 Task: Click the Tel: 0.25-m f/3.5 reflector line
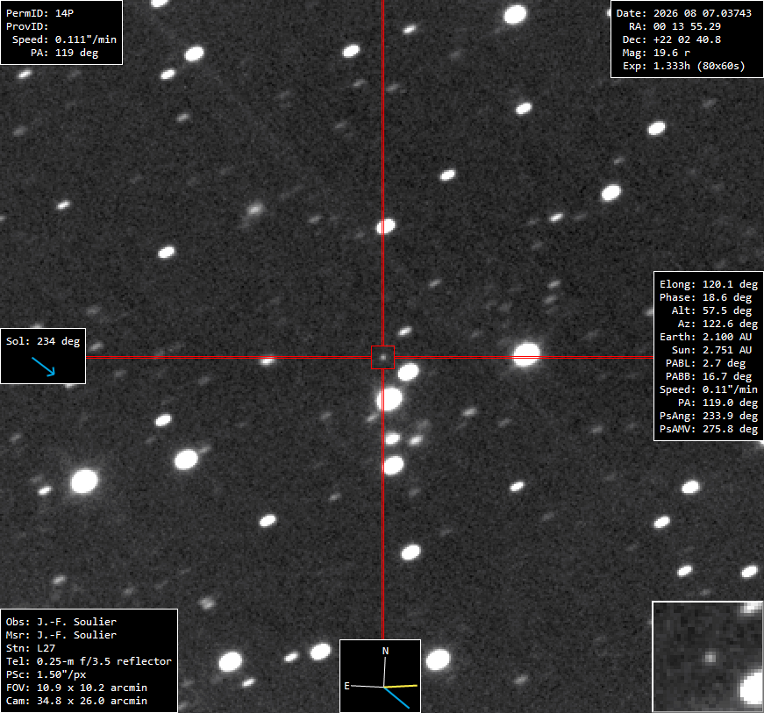click(x=89, y=661)
